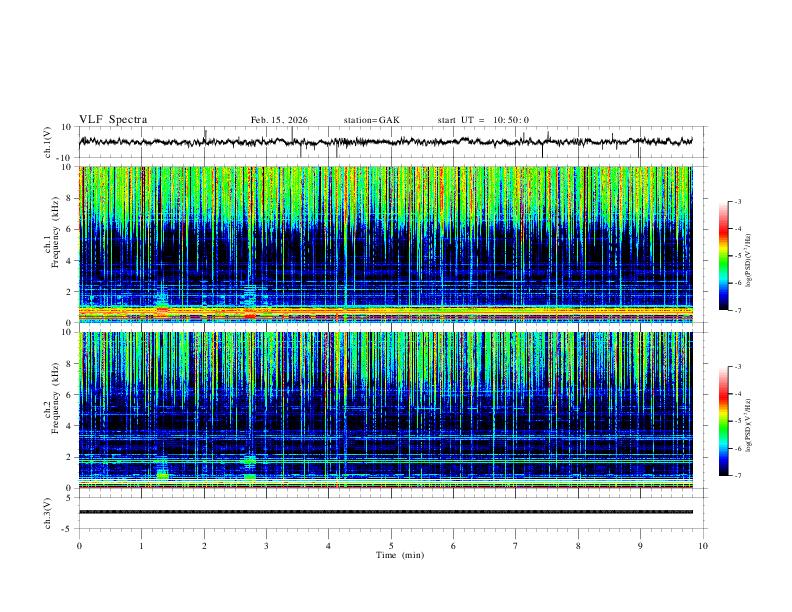Click the ch.3(V) black signal band
792x612 pixels.
point(385,512)
